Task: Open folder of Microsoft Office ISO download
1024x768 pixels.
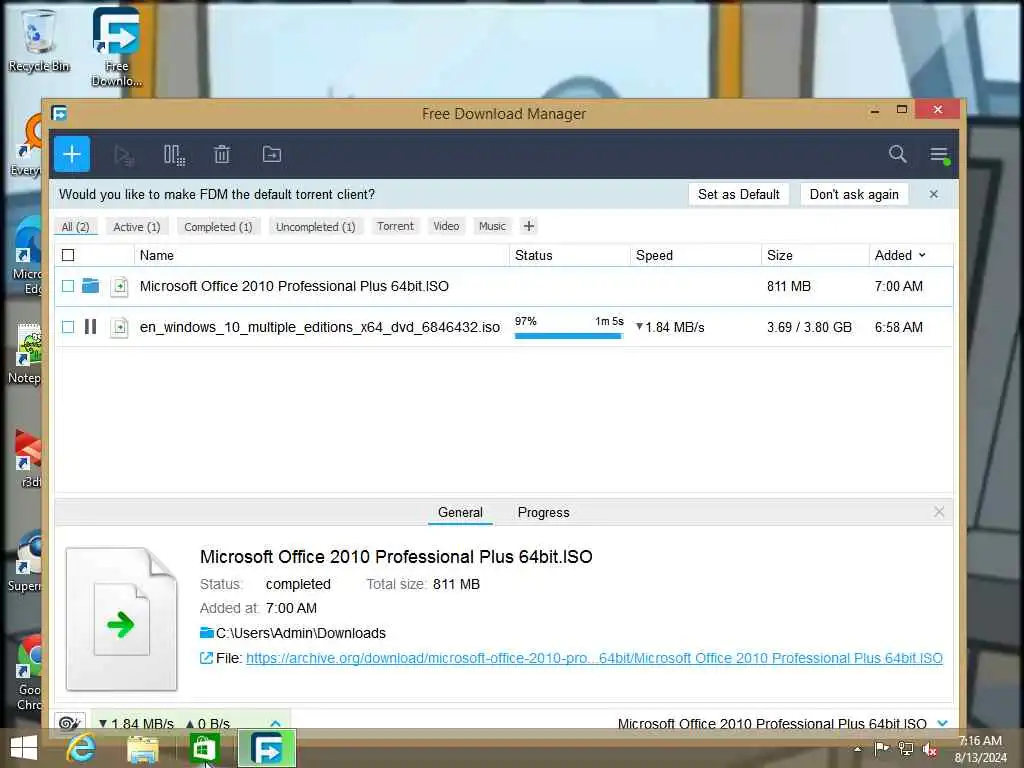Action: [91, 286]
